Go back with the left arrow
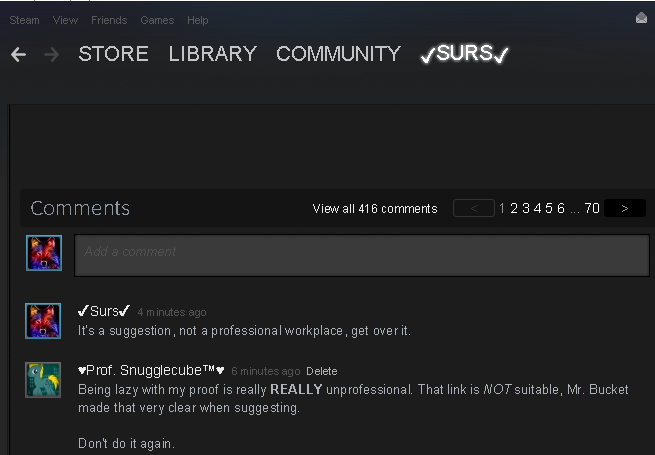The height and width of the screenshot is (455, 655). pyautogui.click(x=18, y=55)
